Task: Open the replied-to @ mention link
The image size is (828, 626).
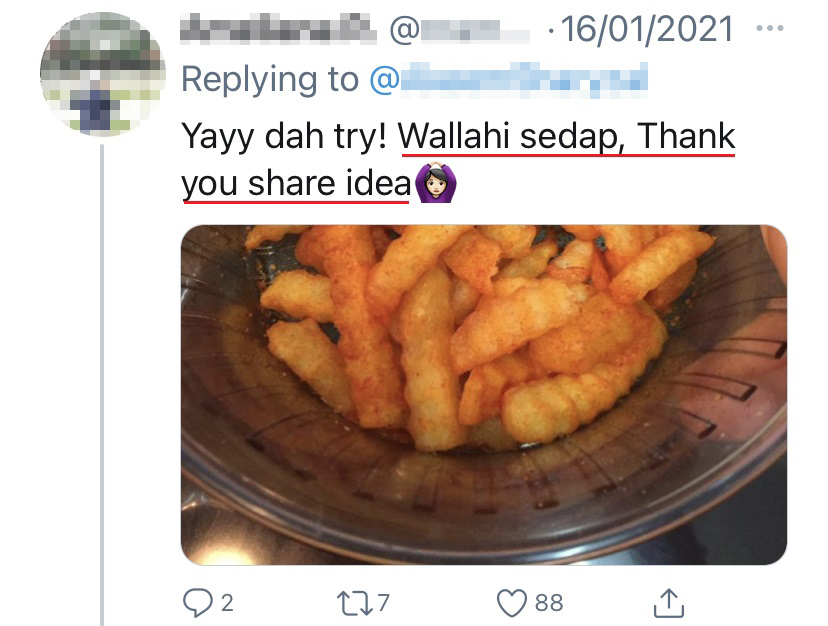Action: point(509,80)
